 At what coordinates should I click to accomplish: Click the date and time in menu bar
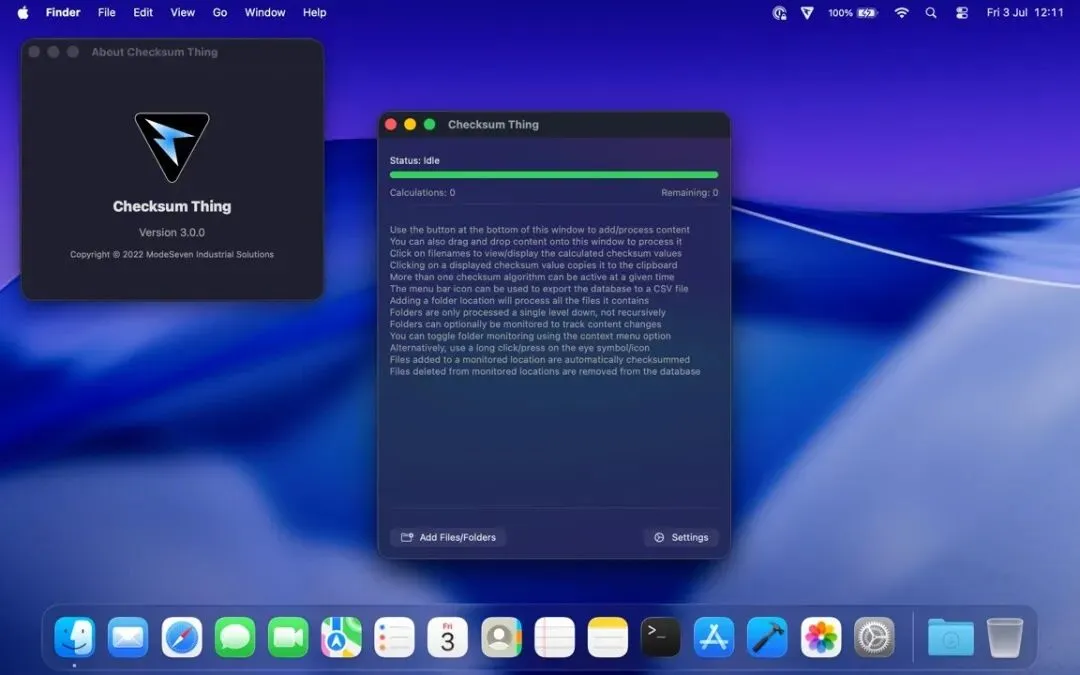1025,12
